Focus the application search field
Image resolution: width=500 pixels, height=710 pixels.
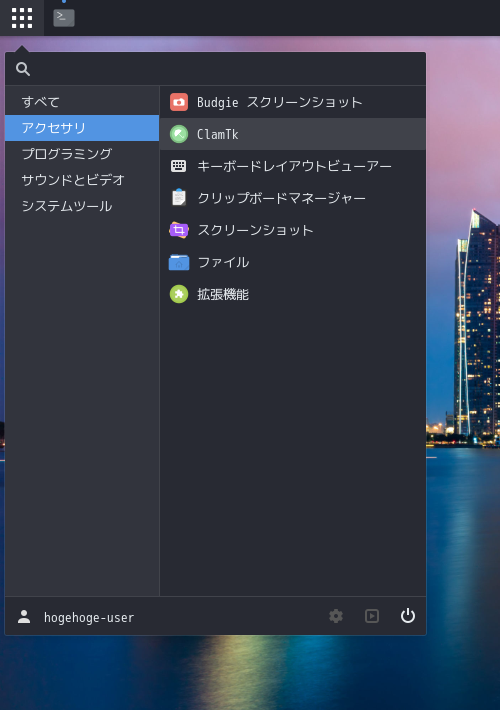216,69
